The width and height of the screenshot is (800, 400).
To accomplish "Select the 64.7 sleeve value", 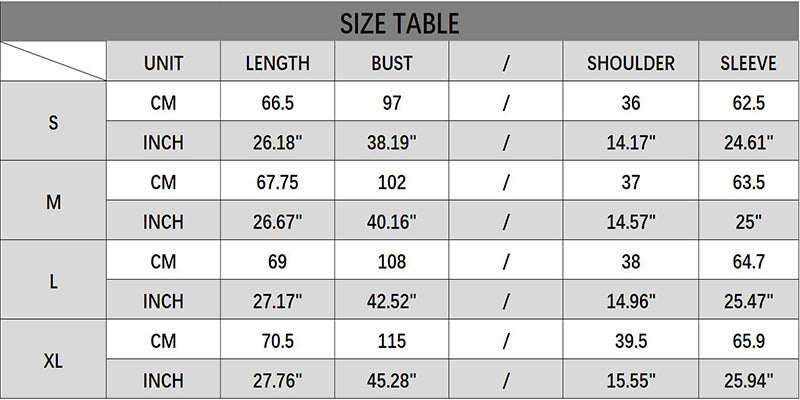I will [748, 262].
